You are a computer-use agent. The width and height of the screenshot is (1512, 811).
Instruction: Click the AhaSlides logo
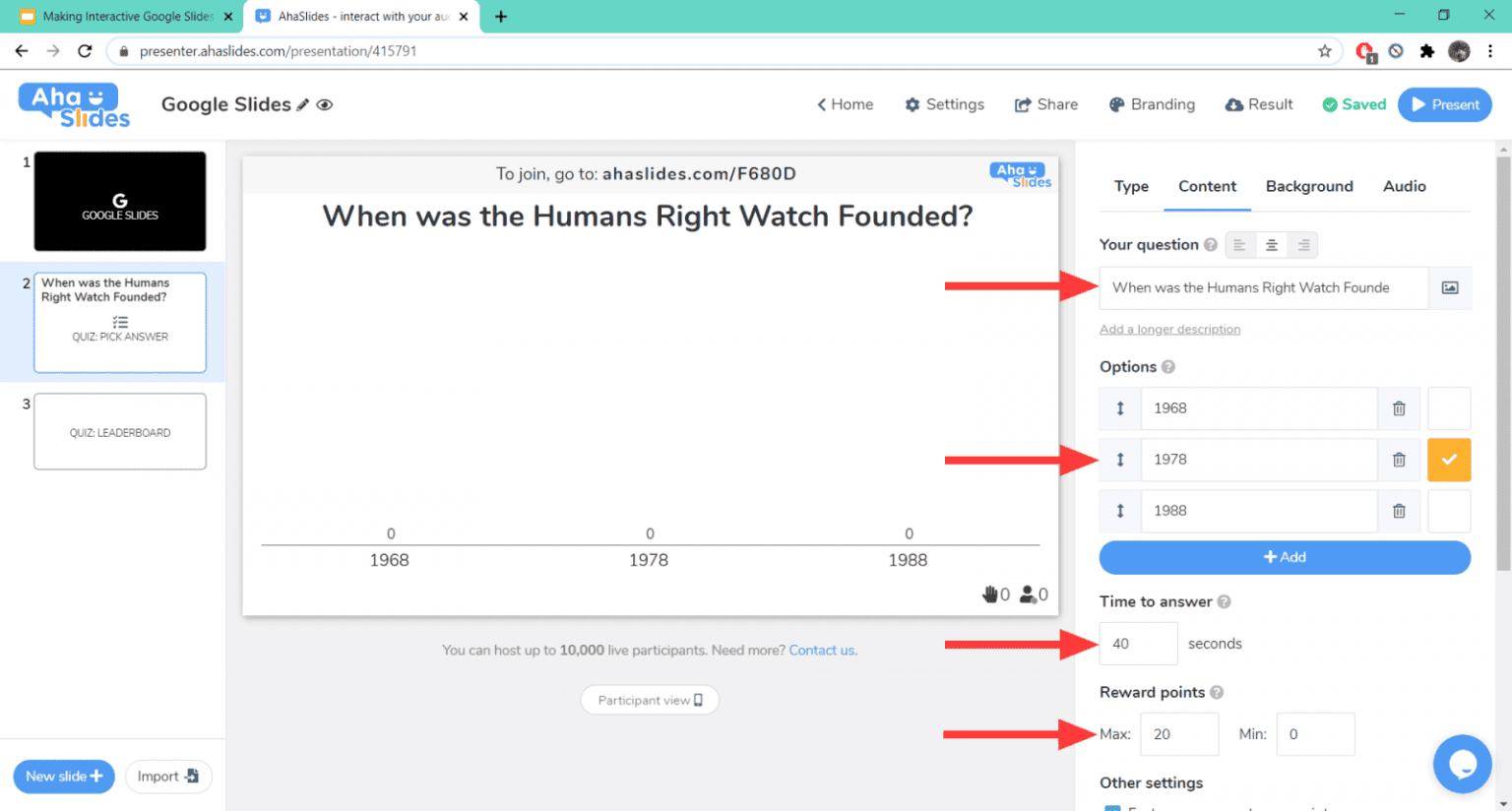tap(73, 104)
